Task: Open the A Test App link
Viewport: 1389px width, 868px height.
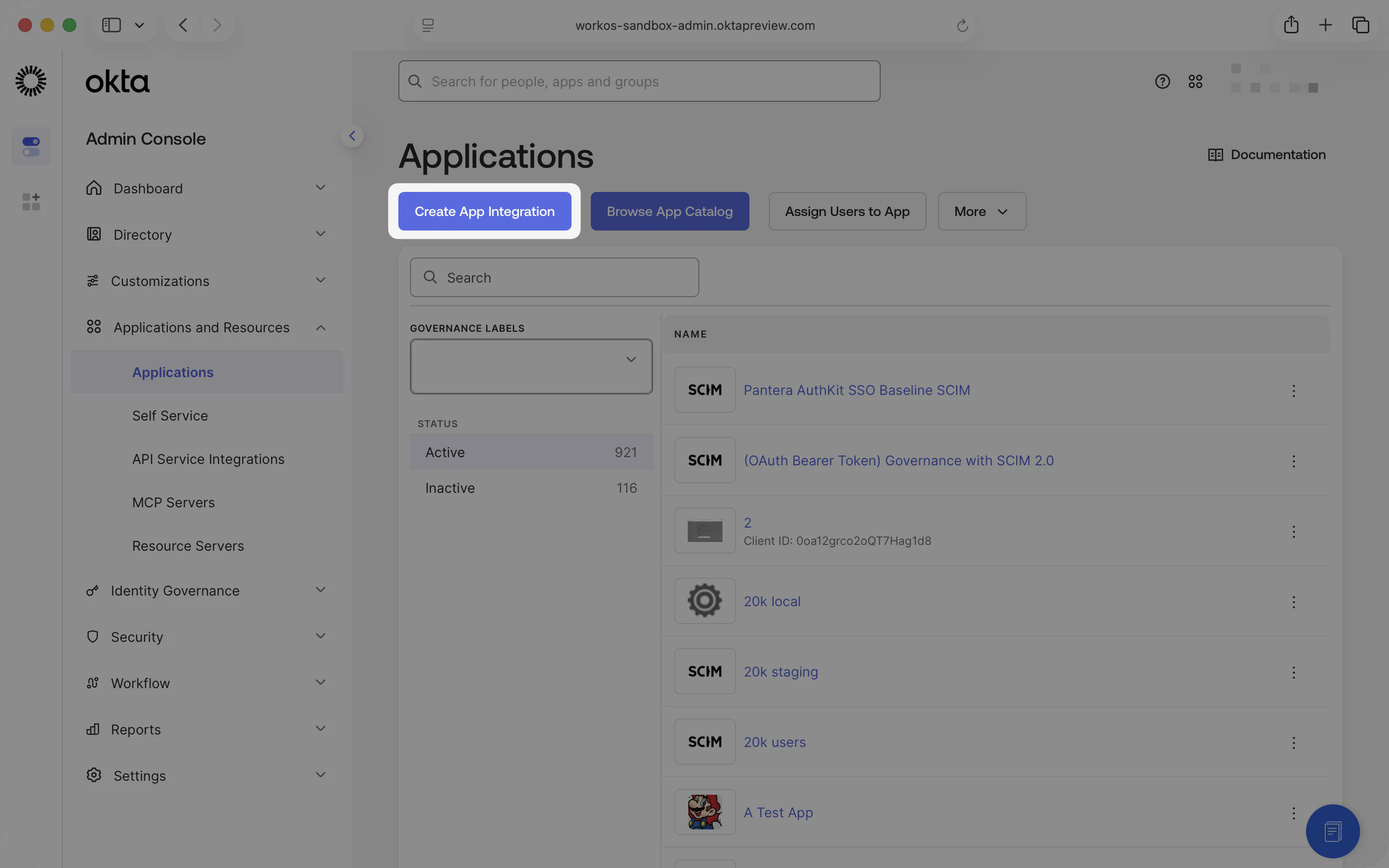Action: [778, 813]
